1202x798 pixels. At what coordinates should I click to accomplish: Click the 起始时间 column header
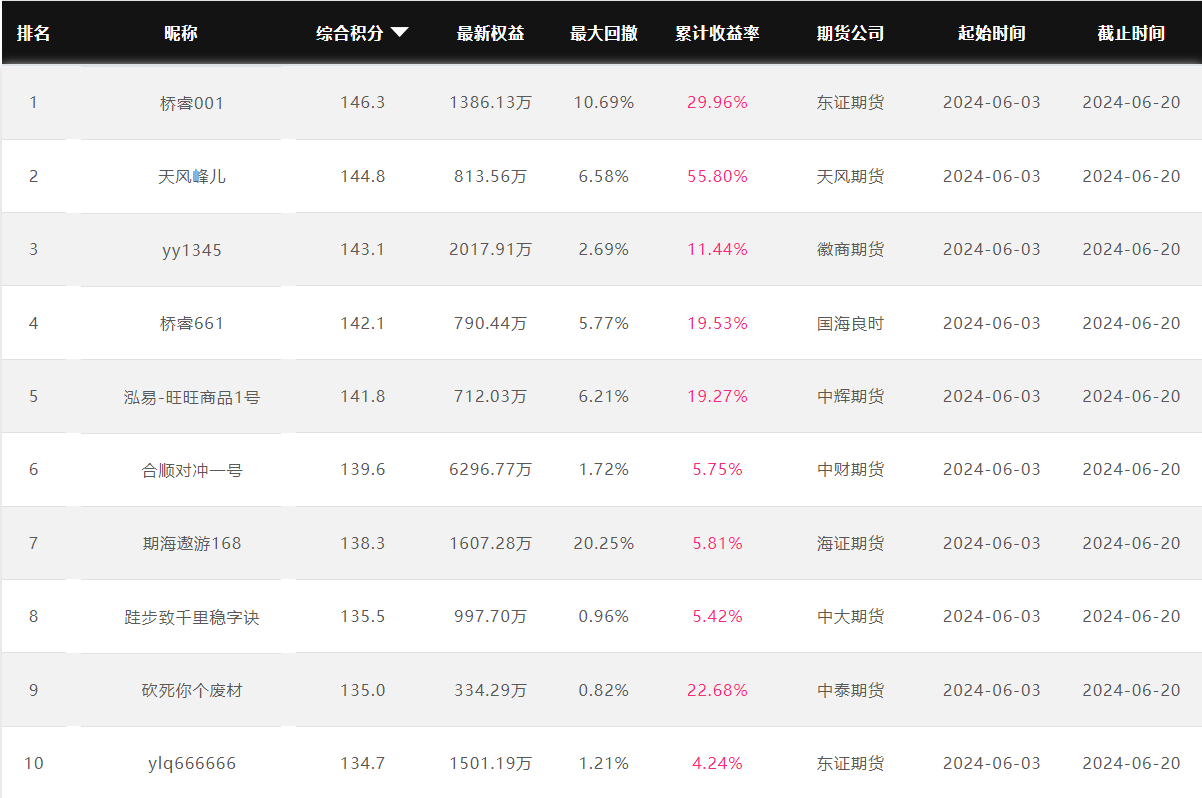click(991, 33)
